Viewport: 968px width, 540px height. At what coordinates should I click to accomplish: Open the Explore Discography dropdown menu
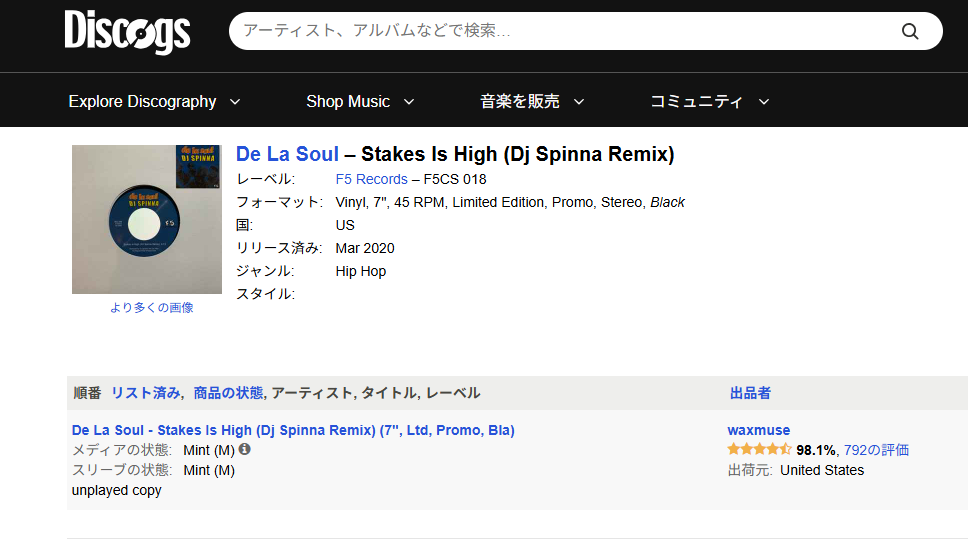pyautogui.click(x=154, y=101)
